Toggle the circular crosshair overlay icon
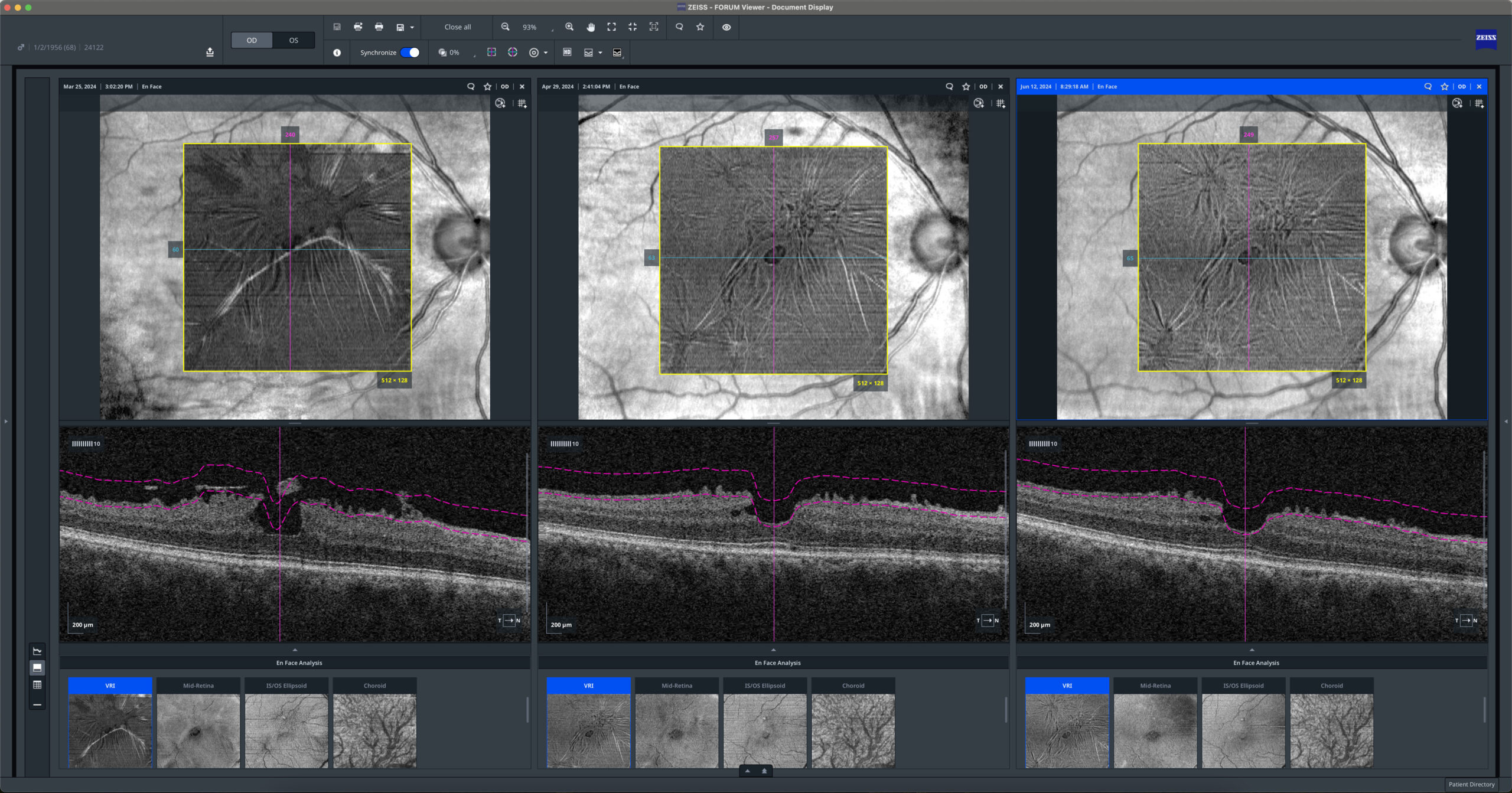 (x=513, y=53)
